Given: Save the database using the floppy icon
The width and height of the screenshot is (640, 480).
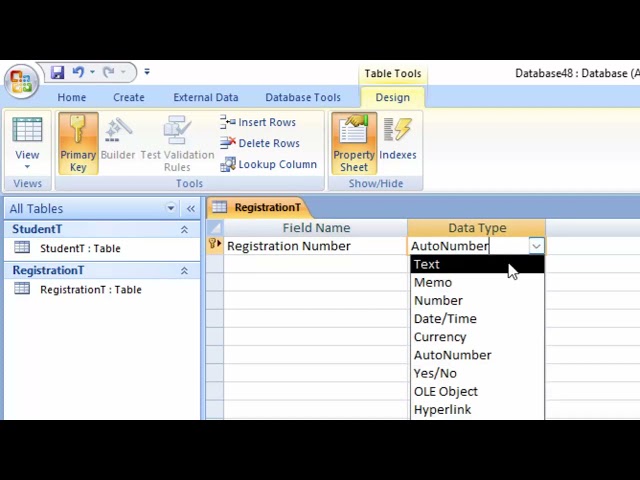Looking at the screenshot, I should (58, 73).
